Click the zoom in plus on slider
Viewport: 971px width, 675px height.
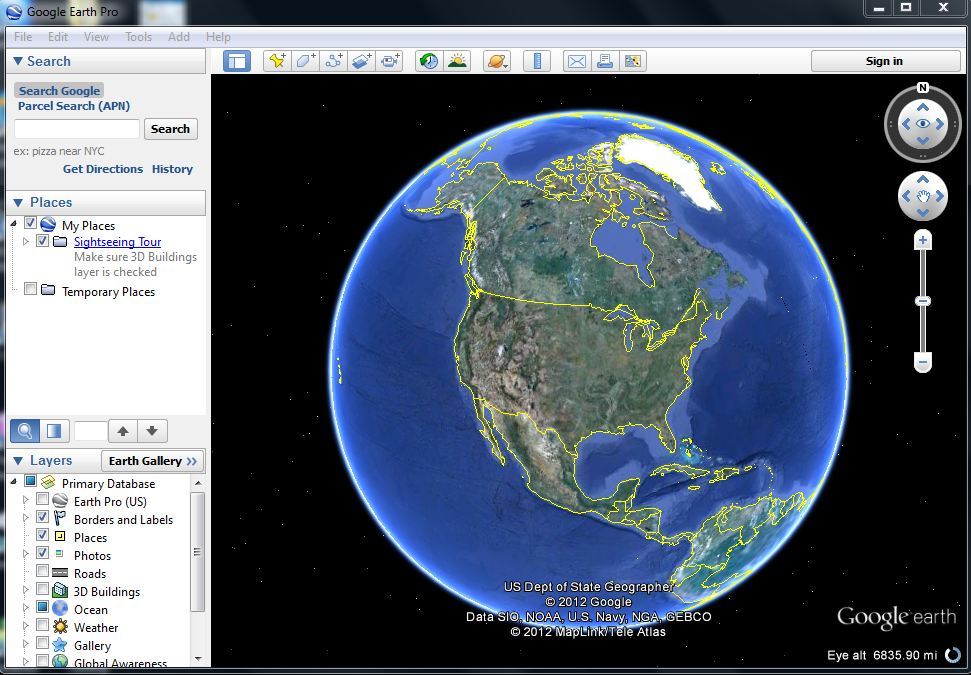pos(923,240)
